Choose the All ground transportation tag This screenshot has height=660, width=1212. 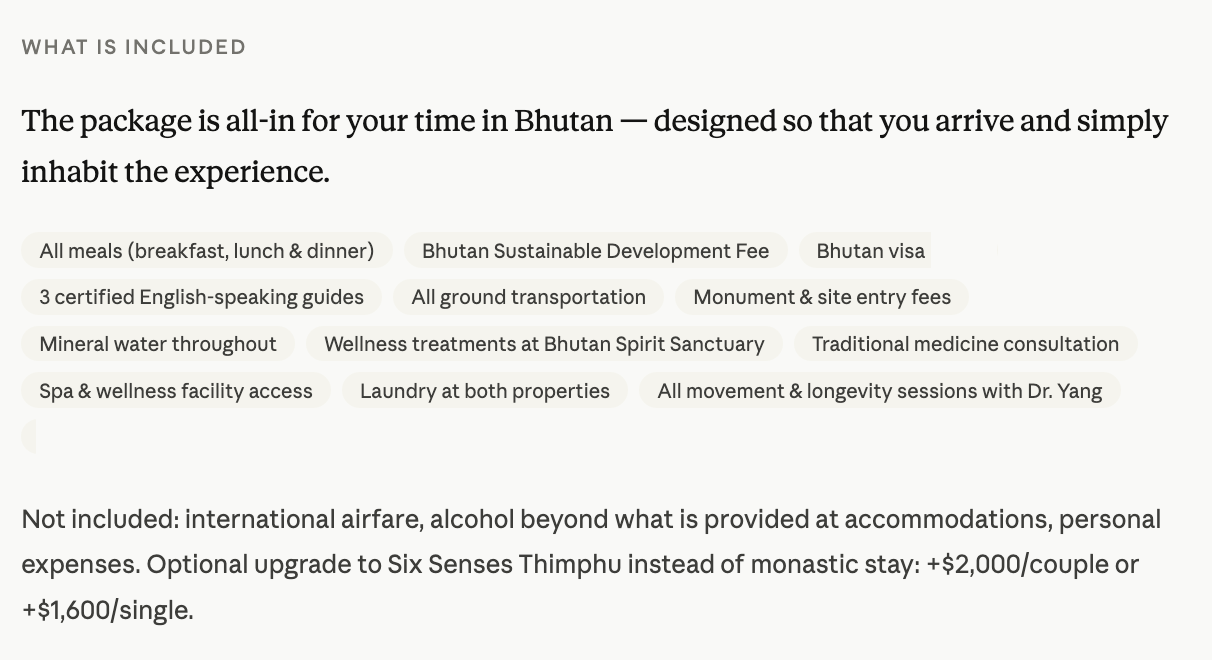click(x=528, y=297)
